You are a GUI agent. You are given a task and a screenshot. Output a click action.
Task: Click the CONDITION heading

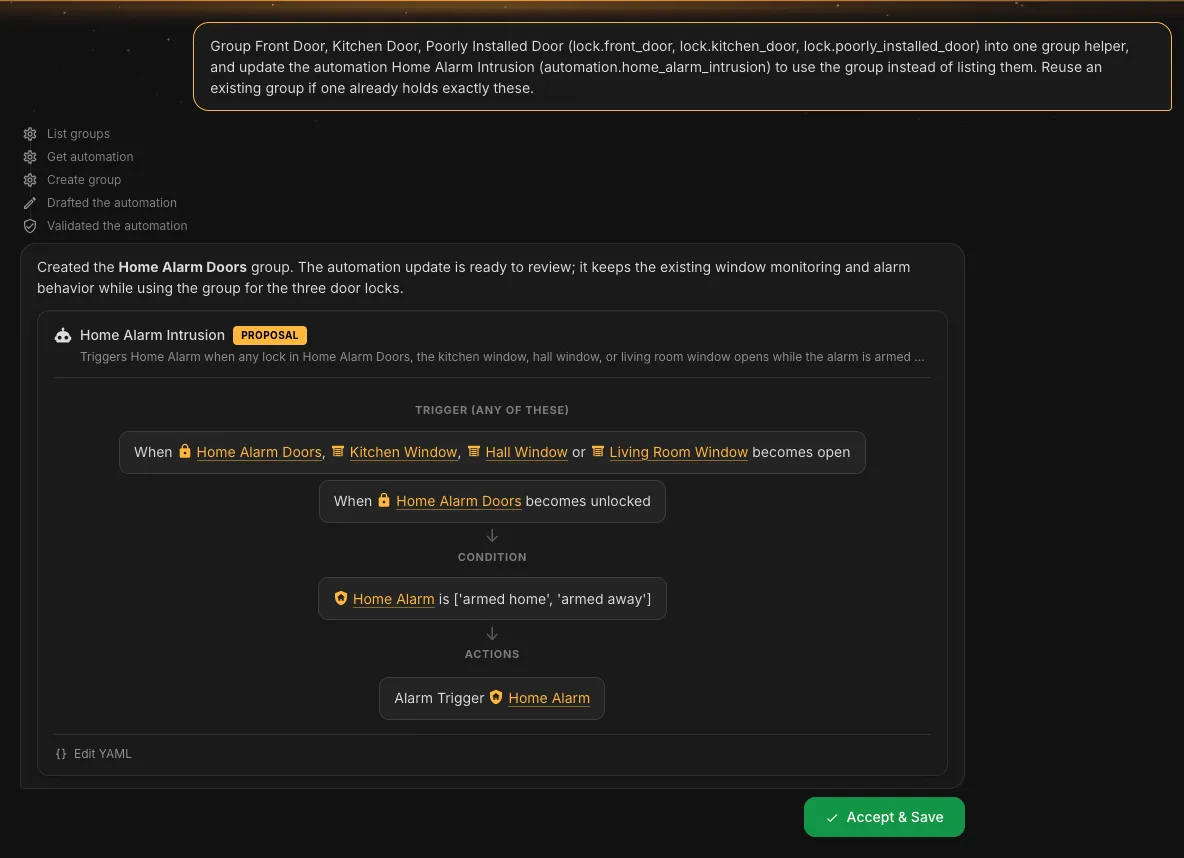pyautogui.click(x=492, y=557)
